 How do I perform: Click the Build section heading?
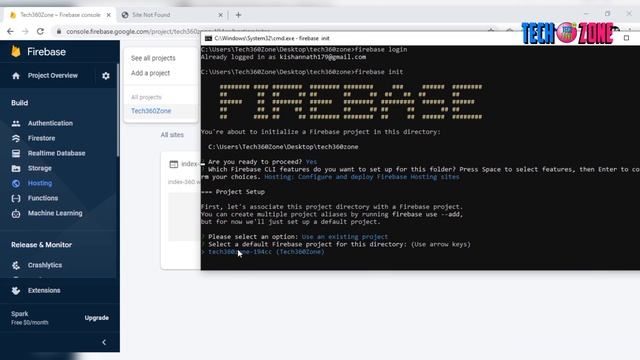point(20,103)
